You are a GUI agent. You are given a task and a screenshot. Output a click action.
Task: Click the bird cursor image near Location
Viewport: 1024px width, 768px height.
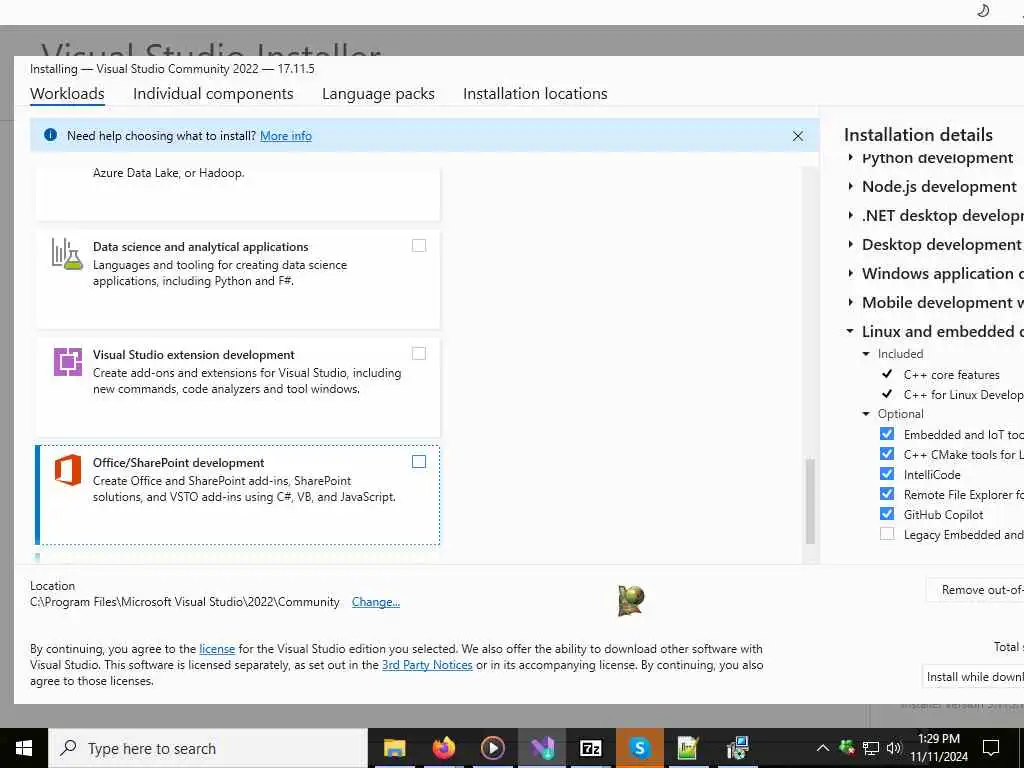pyautogui.click(x=631, y=600)
